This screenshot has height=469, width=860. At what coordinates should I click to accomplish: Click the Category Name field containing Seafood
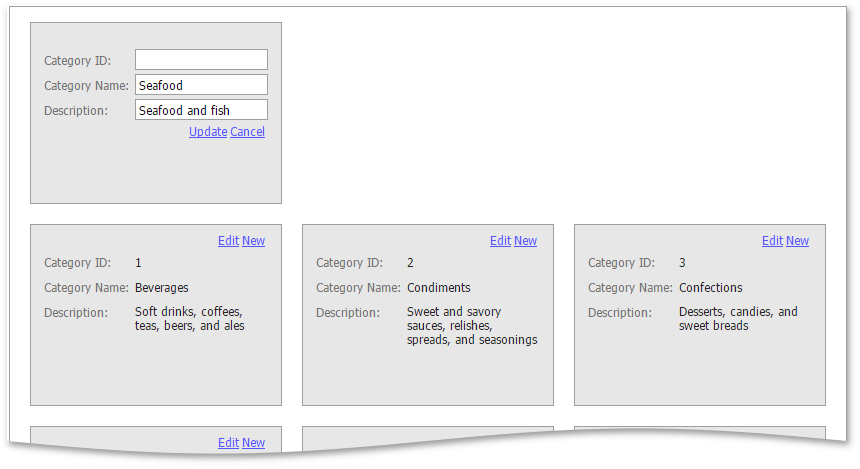pos(201,85)
